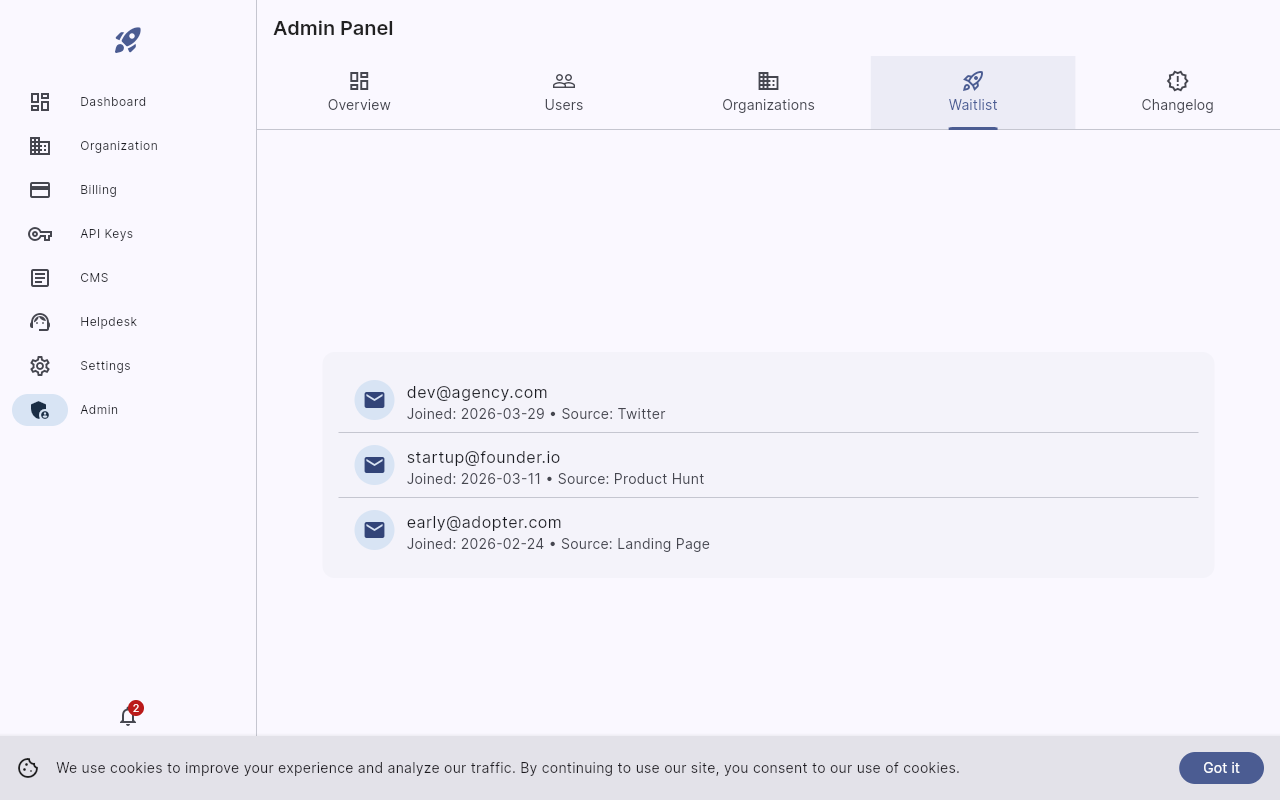The image size is (1280, 800).
Task: Click the rocket logo at sidebar top
Action: (x=127, y=40)
